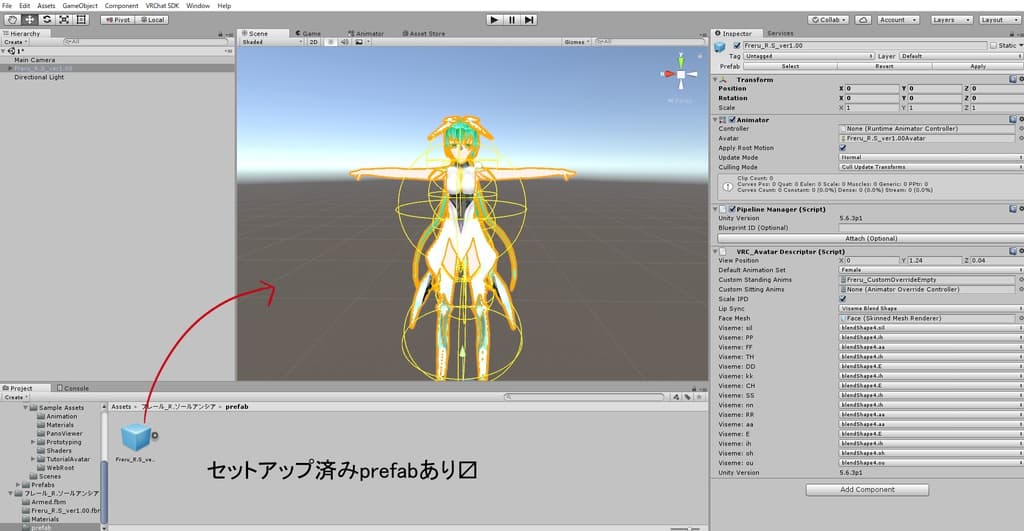Viewport: 1024px width, 531px height.
Task: Switch to the Asset Store tab
Action: click(423, 33)
